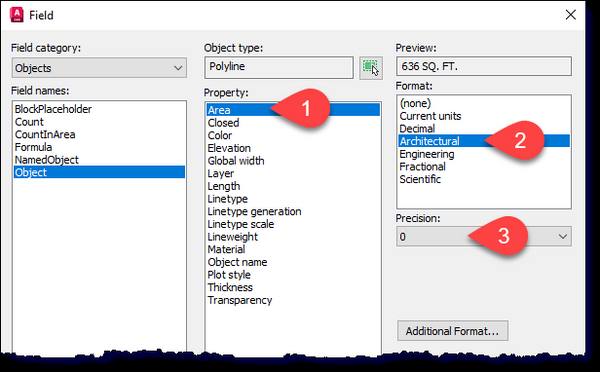Screen dimensions: 600x372
Task: Pick the Layer property
Action: pyautogui.click(x=220, y=174)
